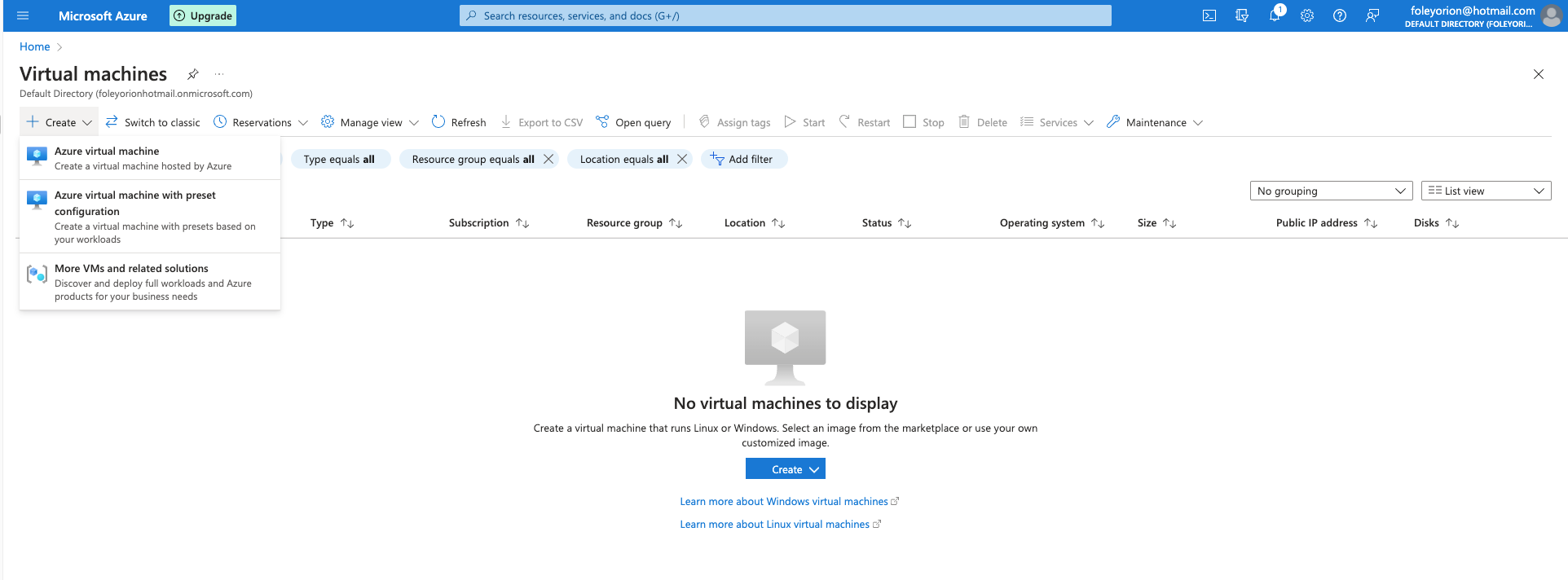1568x580 pixels.
Task: Click the empty-state virtual machine monitor image
Action: (785, 348)
